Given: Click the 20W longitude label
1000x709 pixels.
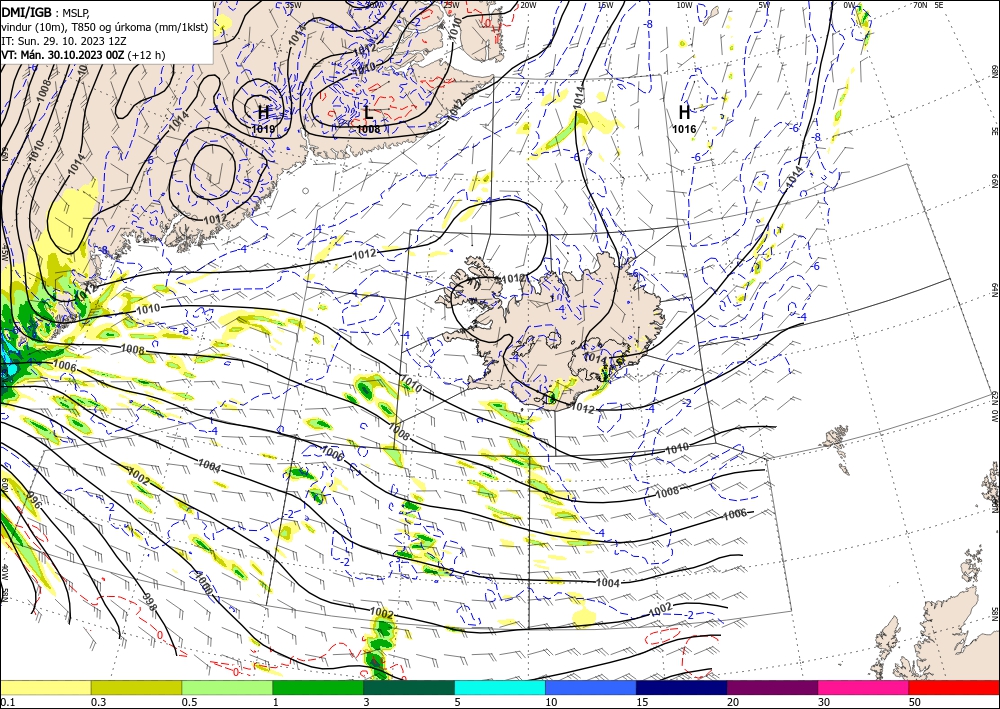Looking at the screenshot, I should pos(527,5).
